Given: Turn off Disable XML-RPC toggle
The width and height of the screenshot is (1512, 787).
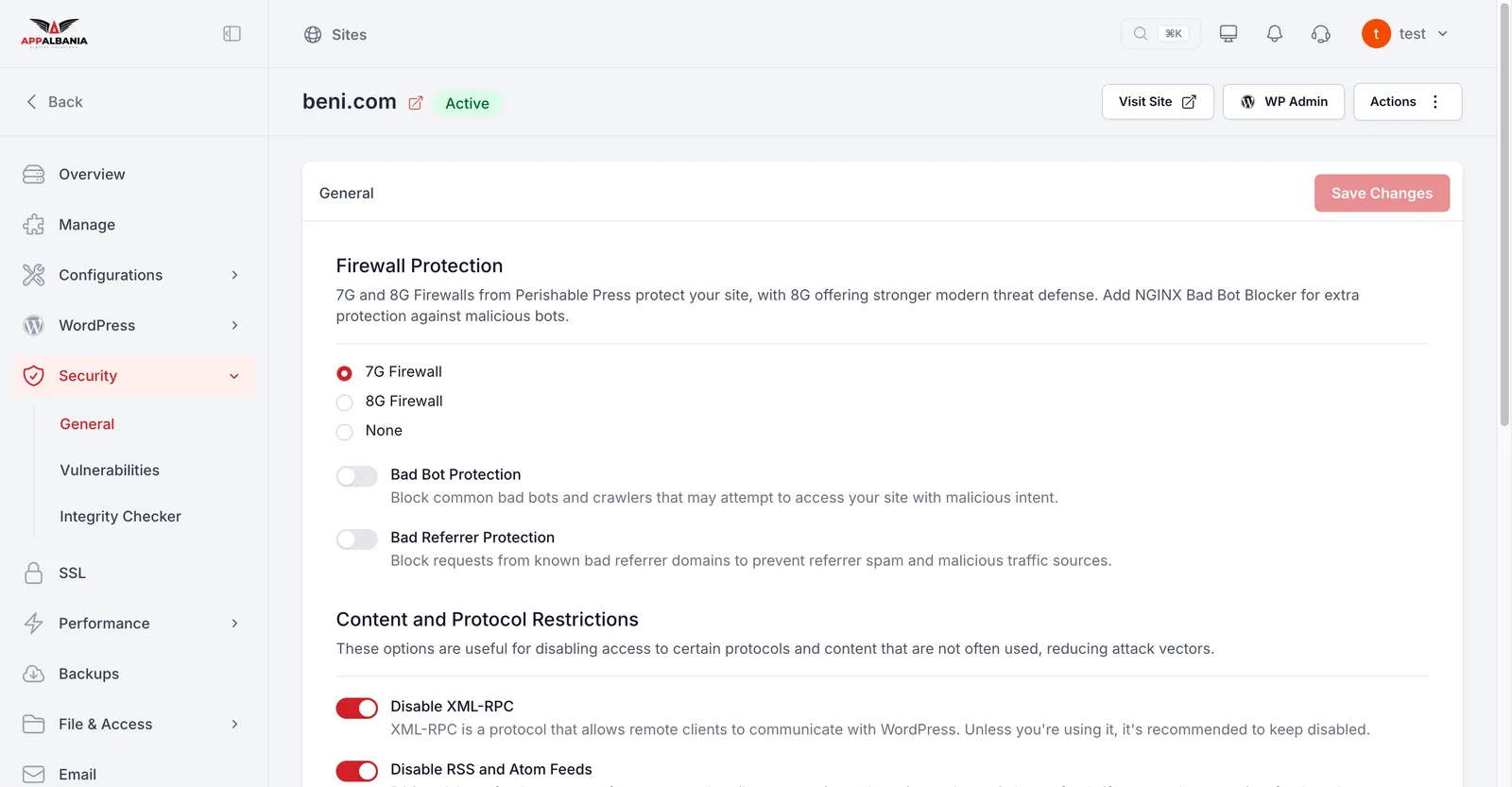Looking at the screenshot, I should [x=357, y=709].
